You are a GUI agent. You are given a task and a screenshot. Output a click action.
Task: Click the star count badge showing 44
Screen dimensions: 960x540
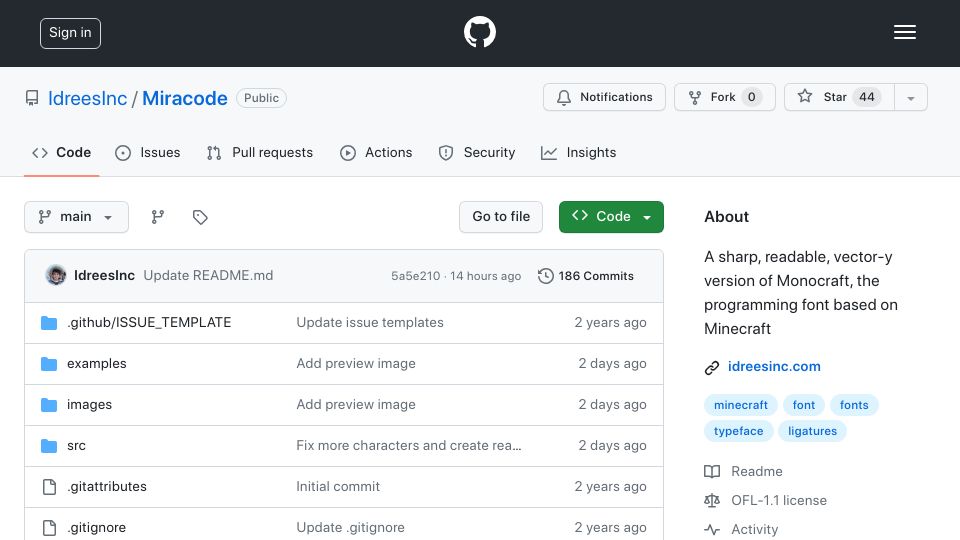866,97
